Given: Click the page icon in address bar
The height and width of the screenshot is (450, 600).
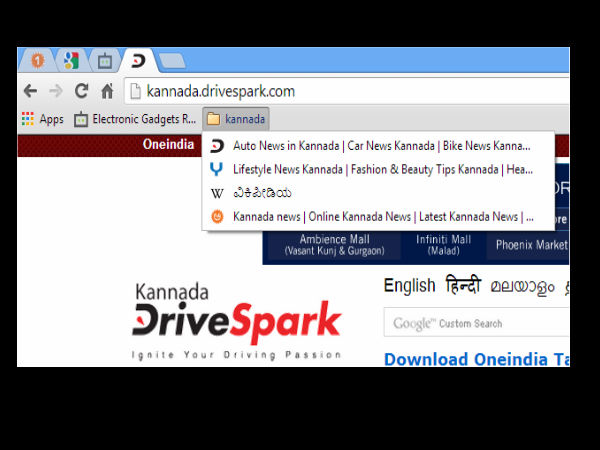Looking at the screenshot, I should click(x=135, y=91).
